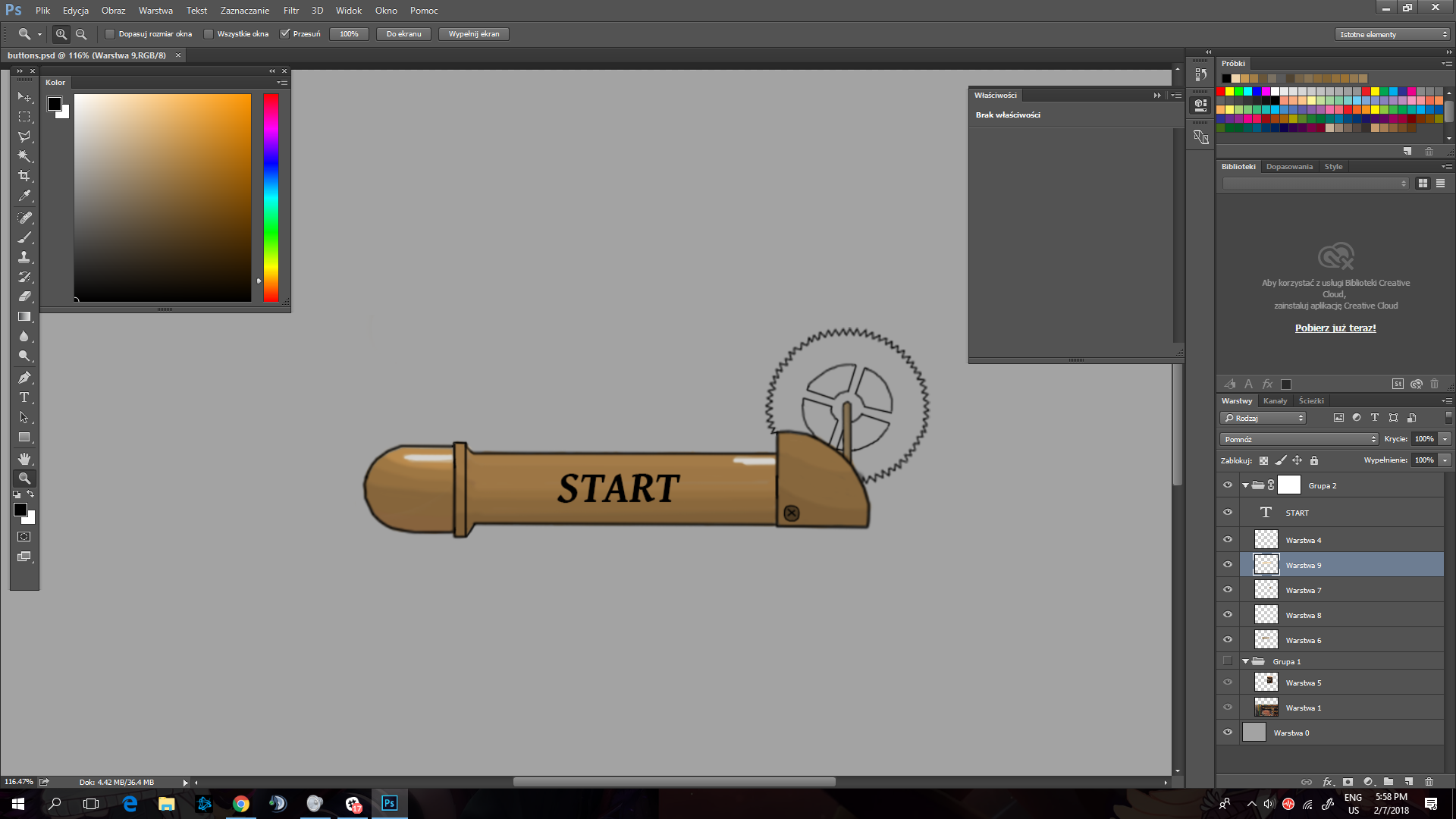Switch to the Kanały tab
Screen dimensions: 1456x819
pyautogui.click(x=1276, y=400)
